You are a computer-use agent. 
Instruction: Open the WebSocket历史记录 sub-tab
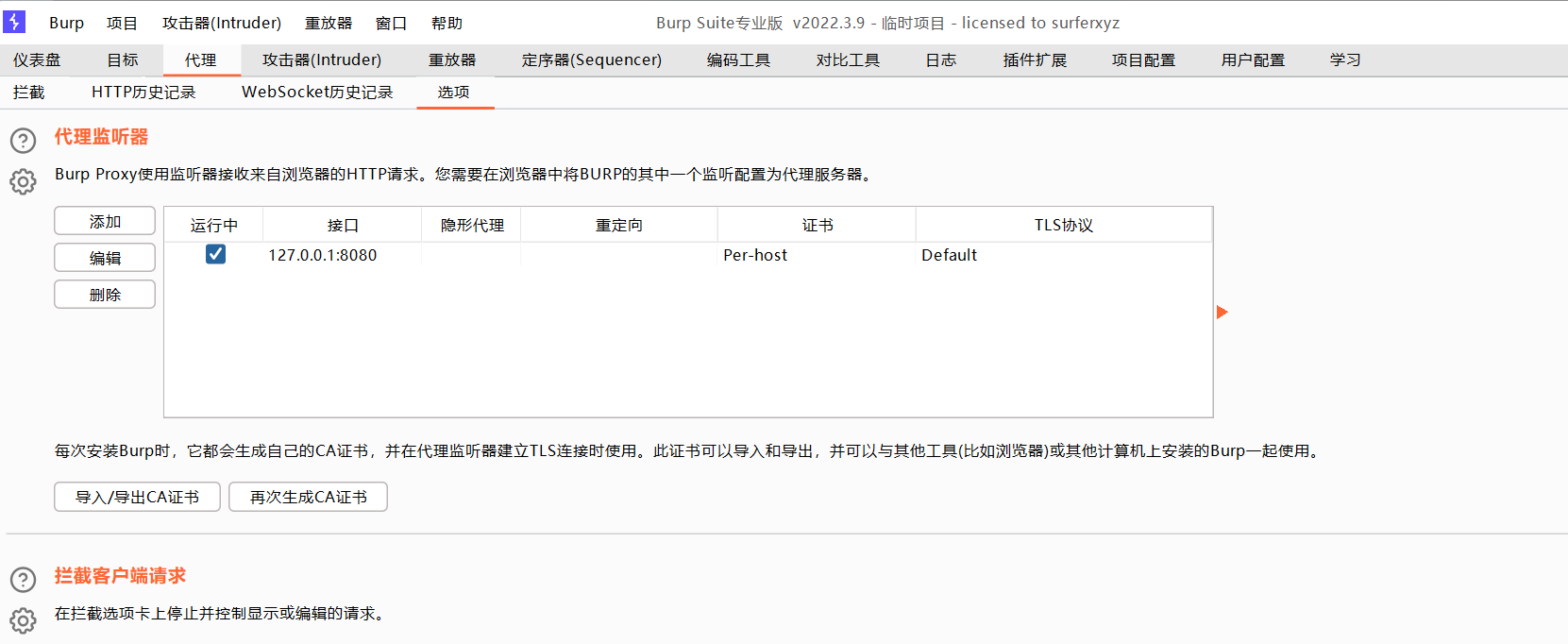[317, 92]
